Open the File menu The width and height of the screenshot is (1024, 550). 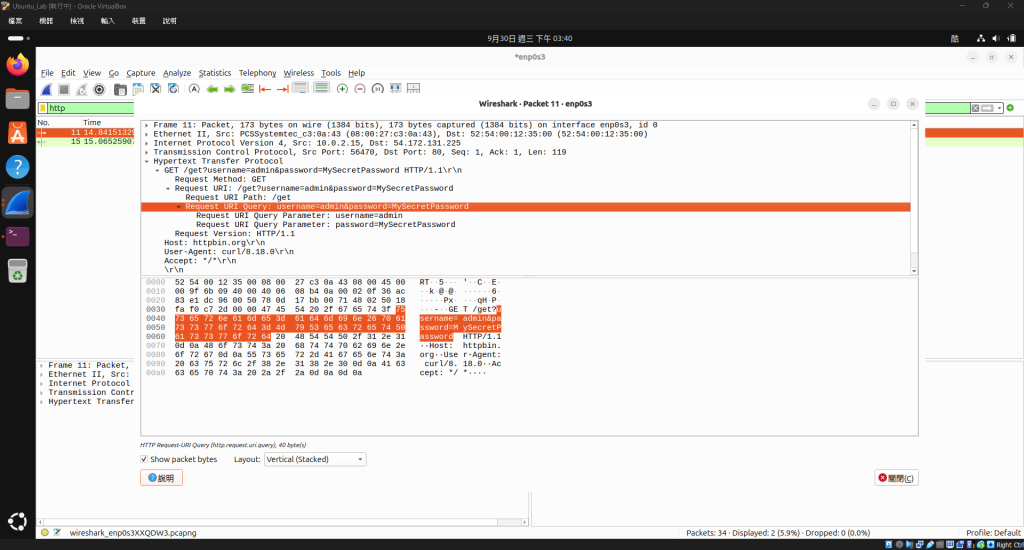tap(47, 73)
